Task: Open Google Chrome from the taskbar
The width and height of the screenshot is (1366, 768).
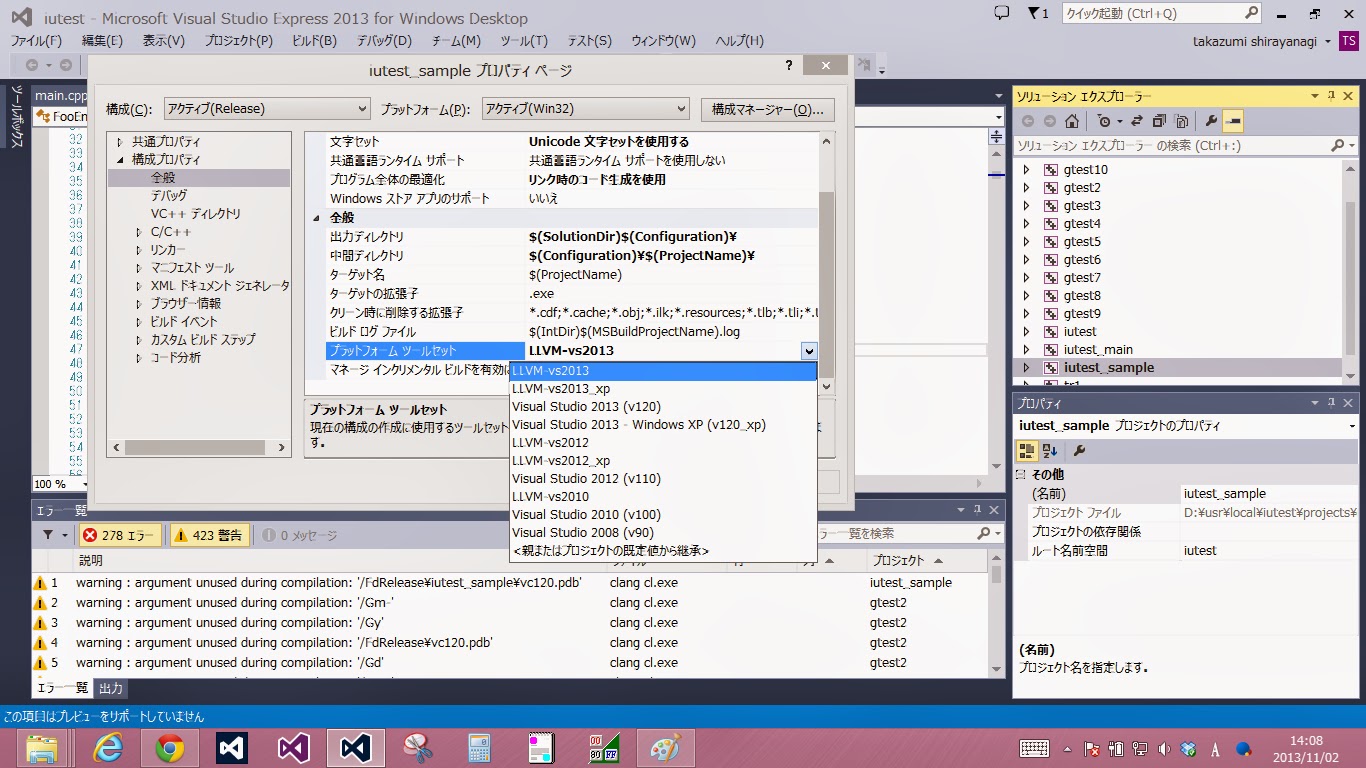Action: click(x=169, y=747)
